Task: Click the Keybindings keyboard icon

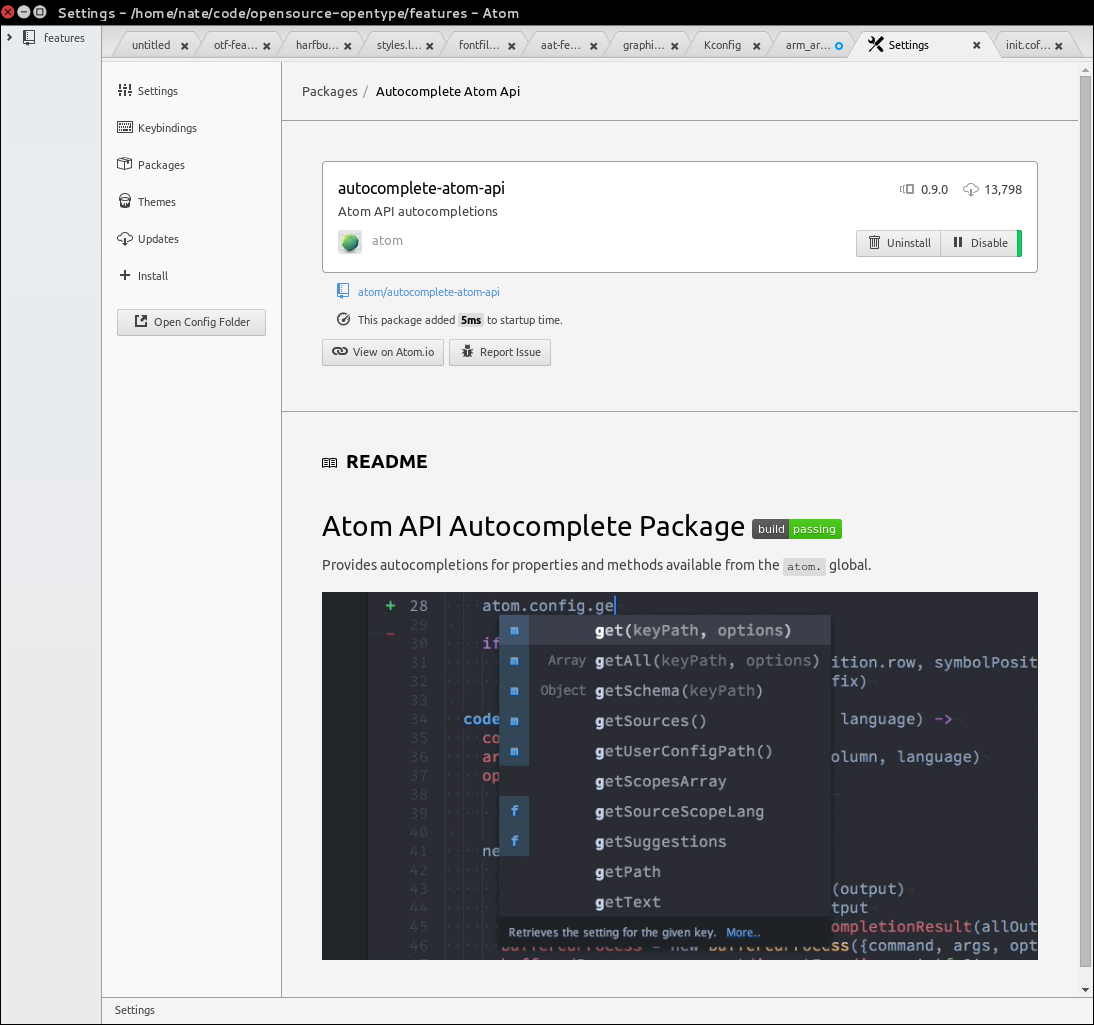Action: [x=125, y=128]
